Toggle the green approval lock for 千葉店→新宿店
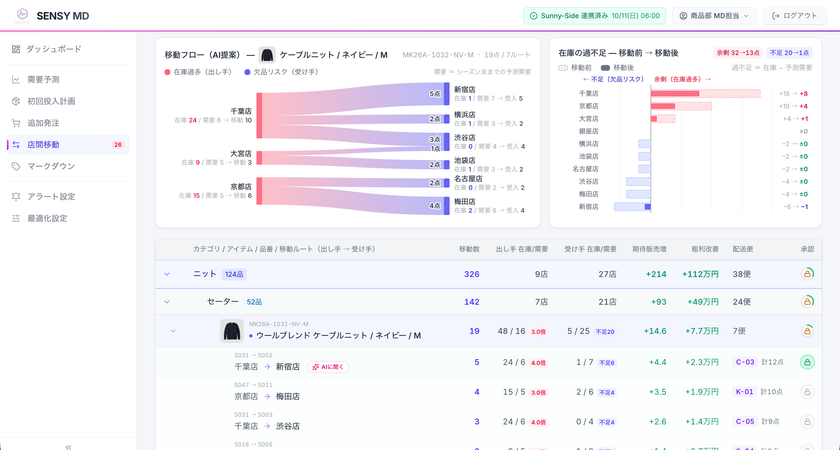 point(807,362)
